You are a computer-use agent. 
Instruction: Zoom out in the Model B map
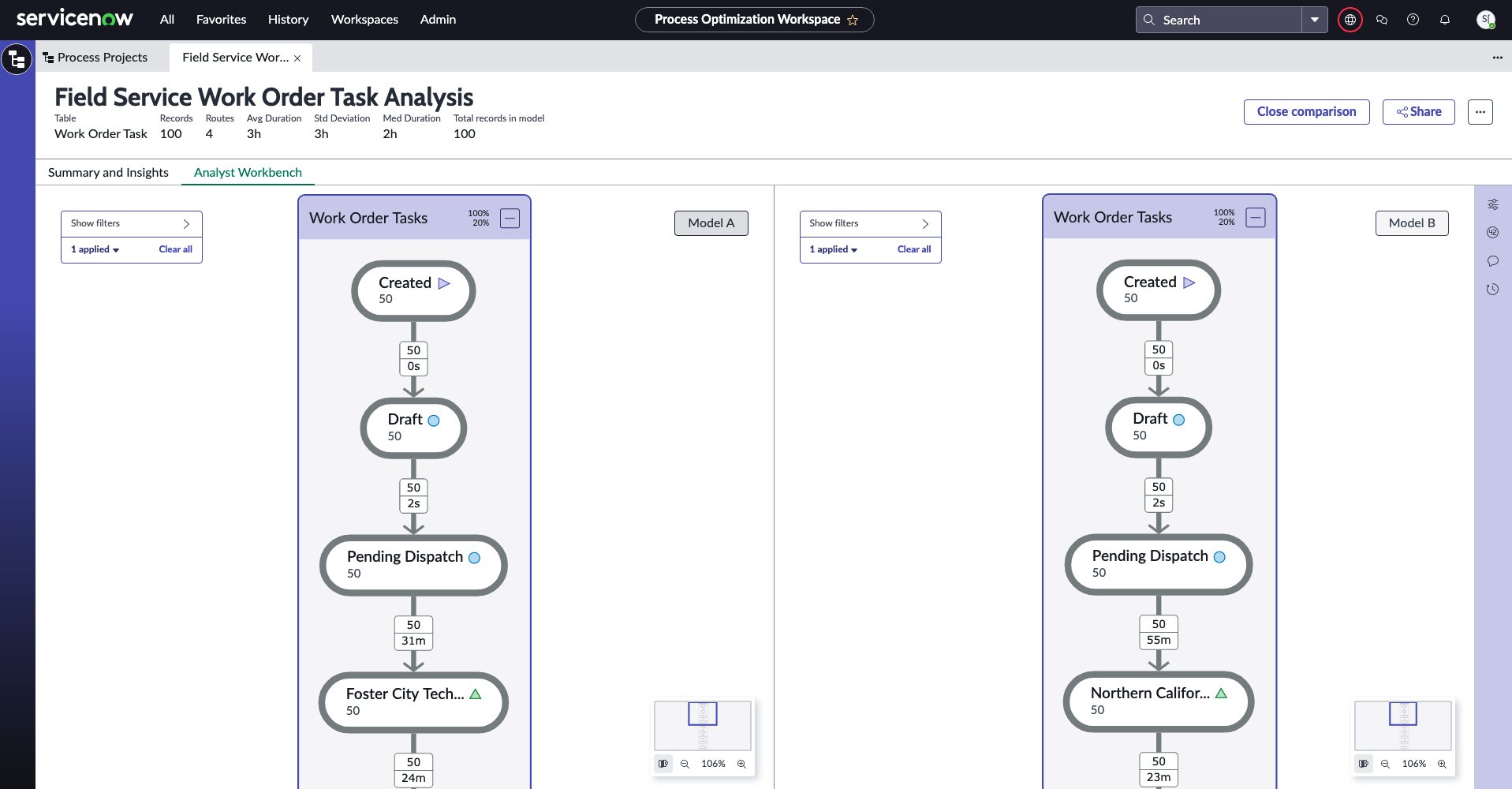click(1385, 764)
